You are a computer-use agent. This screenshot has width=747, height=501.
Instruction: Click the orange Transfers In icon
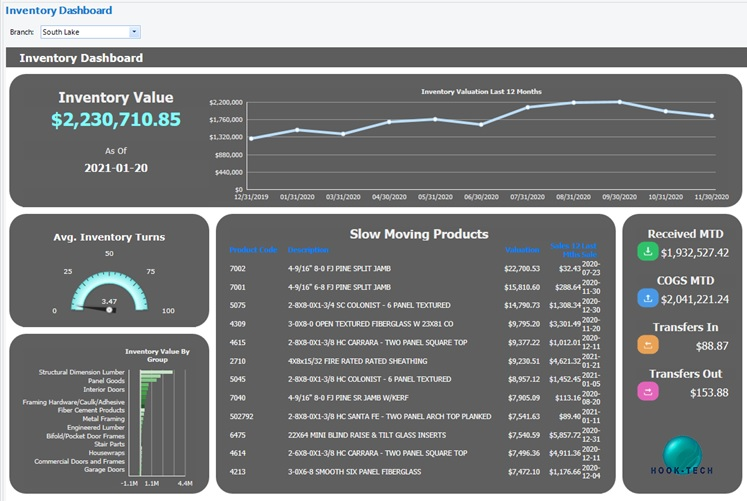pos(647,345)
